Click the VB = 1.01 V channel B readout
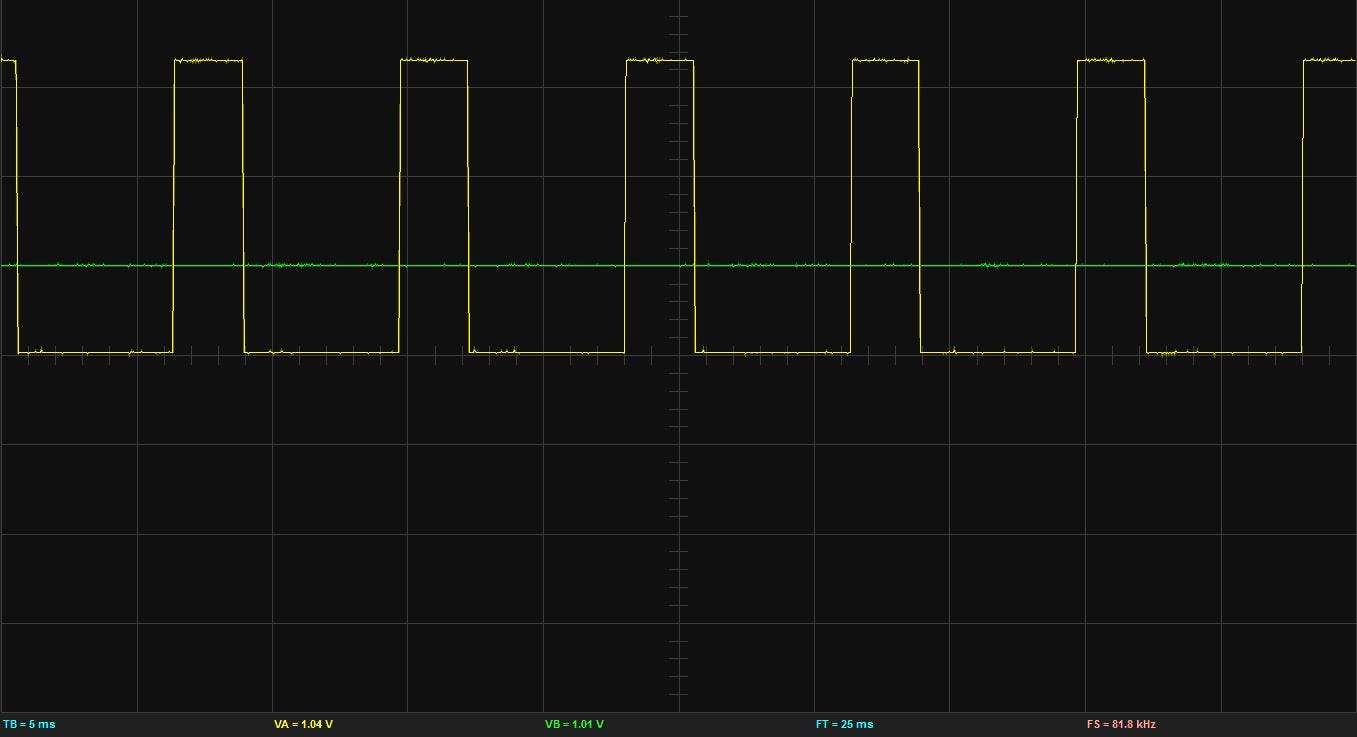 coord(574,723)
